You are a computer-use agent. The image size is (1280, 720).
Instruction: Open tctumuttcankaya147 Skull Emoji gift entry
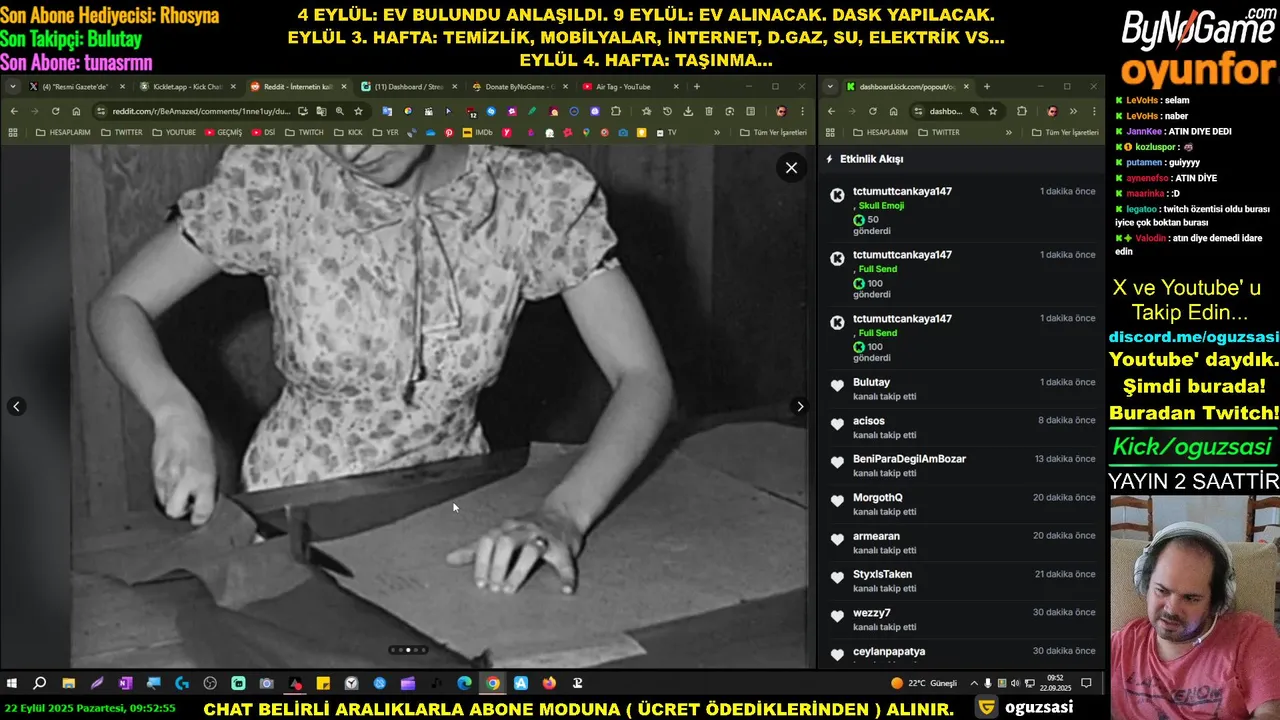coord(962,211)
